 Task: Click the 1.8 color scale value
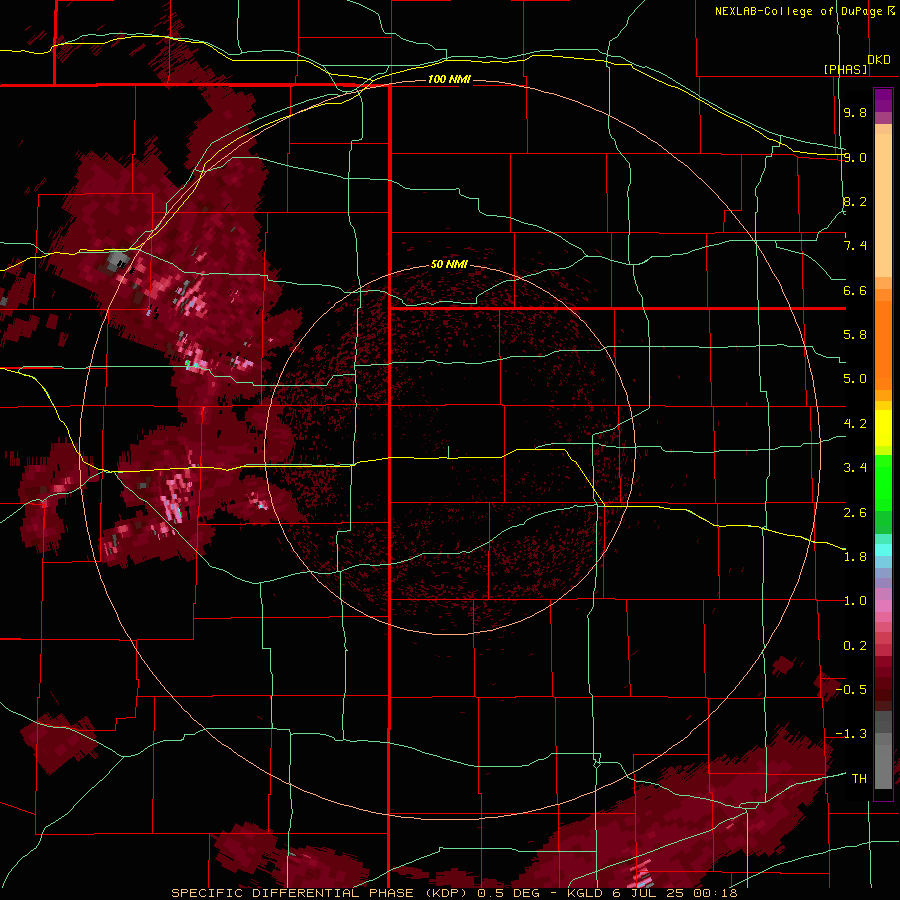[855, 557]
